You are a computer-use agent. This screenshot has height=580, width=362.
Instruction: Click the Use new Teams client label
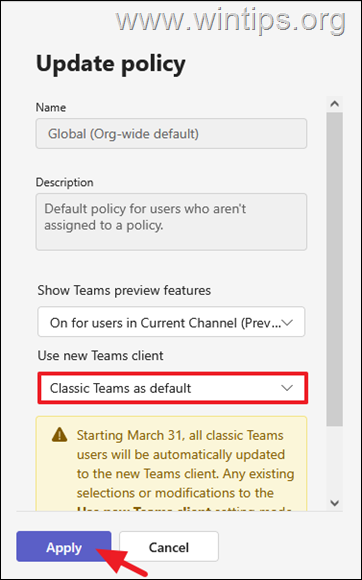pos(101,355)
